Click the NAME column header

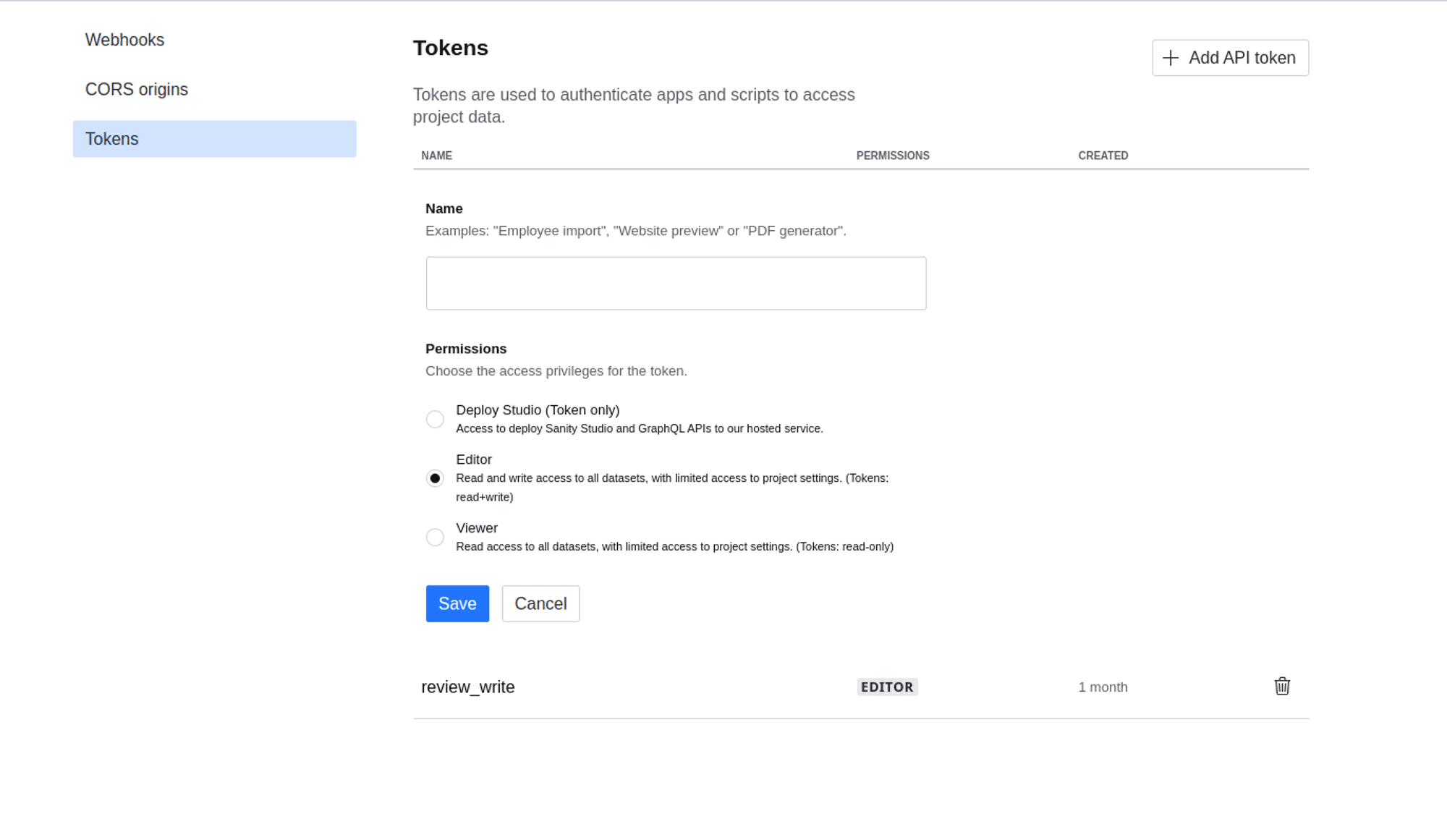[436, 156]
